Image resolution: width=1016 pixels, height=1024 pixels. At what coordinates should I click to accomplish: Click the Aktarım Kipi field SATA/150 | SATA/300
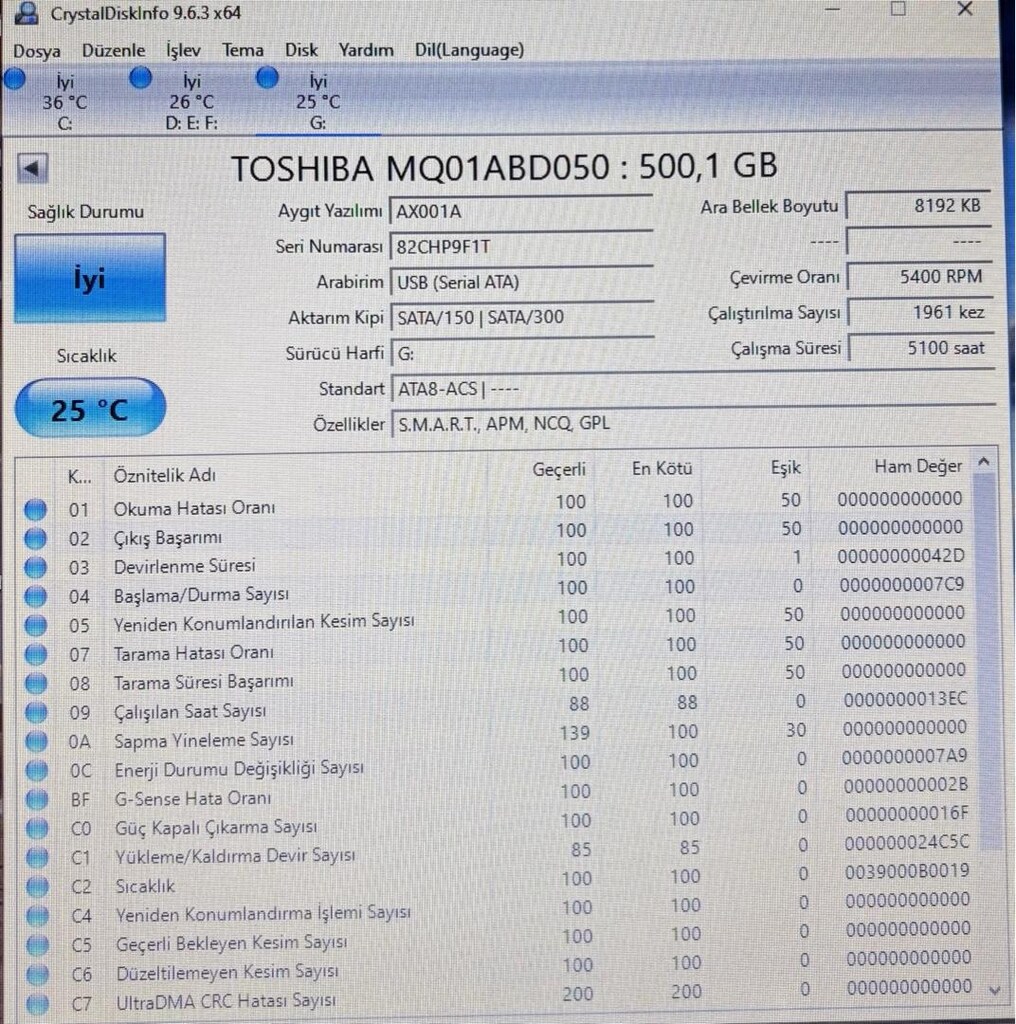[x=522, y=317]
